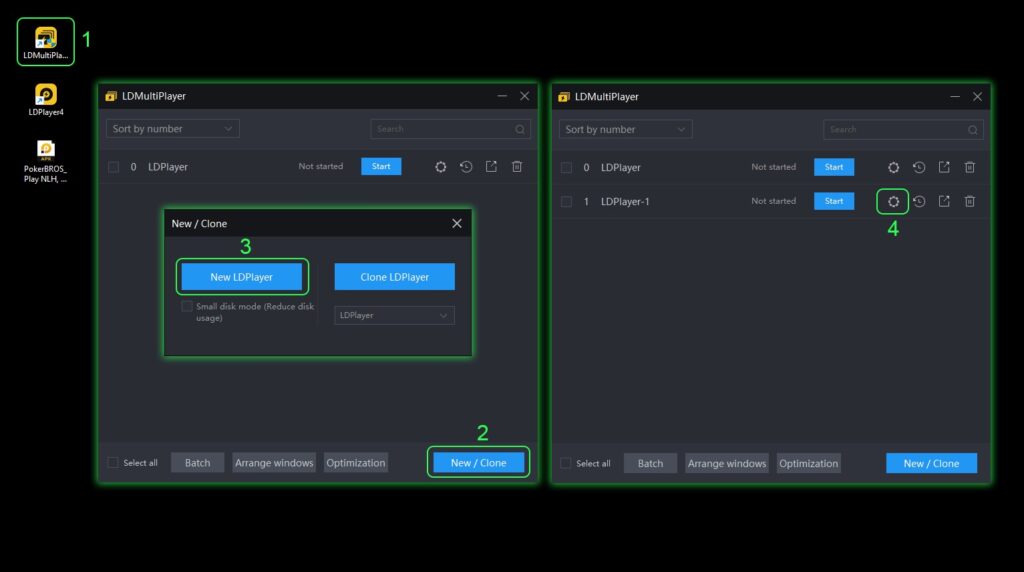Open settings gear for LDPlayer in left window
Image resolution: width=1024 pixels, height=572 pixels.
441,167
